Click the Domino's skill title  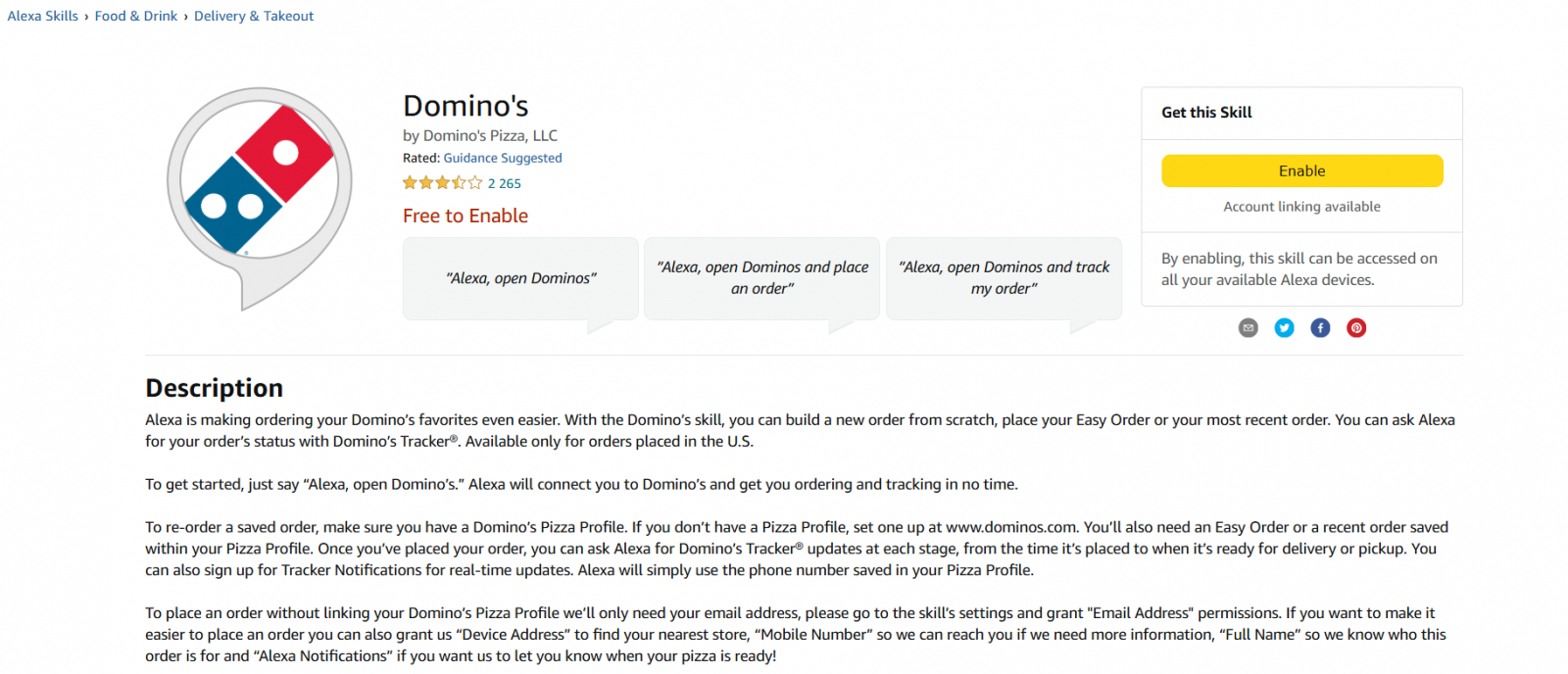pos(465,106)
